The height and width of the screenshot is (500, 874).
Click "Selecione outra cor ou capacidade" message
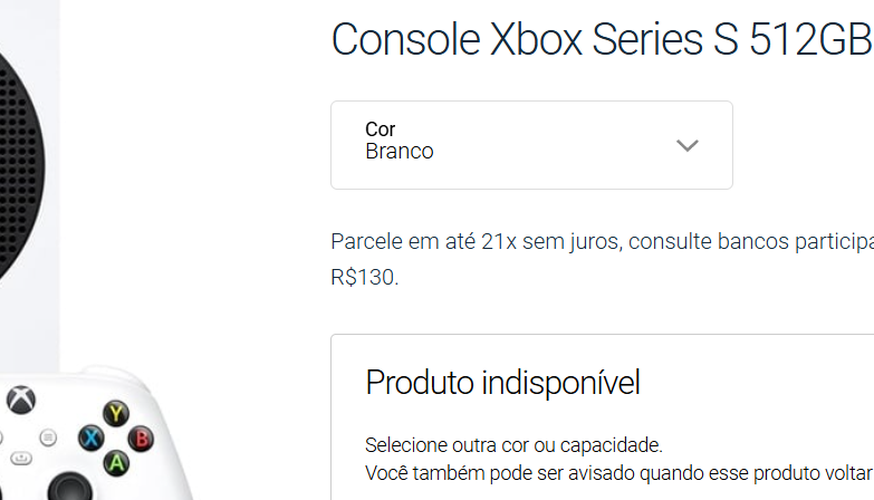pyautogui.click(x=513, y=445)
